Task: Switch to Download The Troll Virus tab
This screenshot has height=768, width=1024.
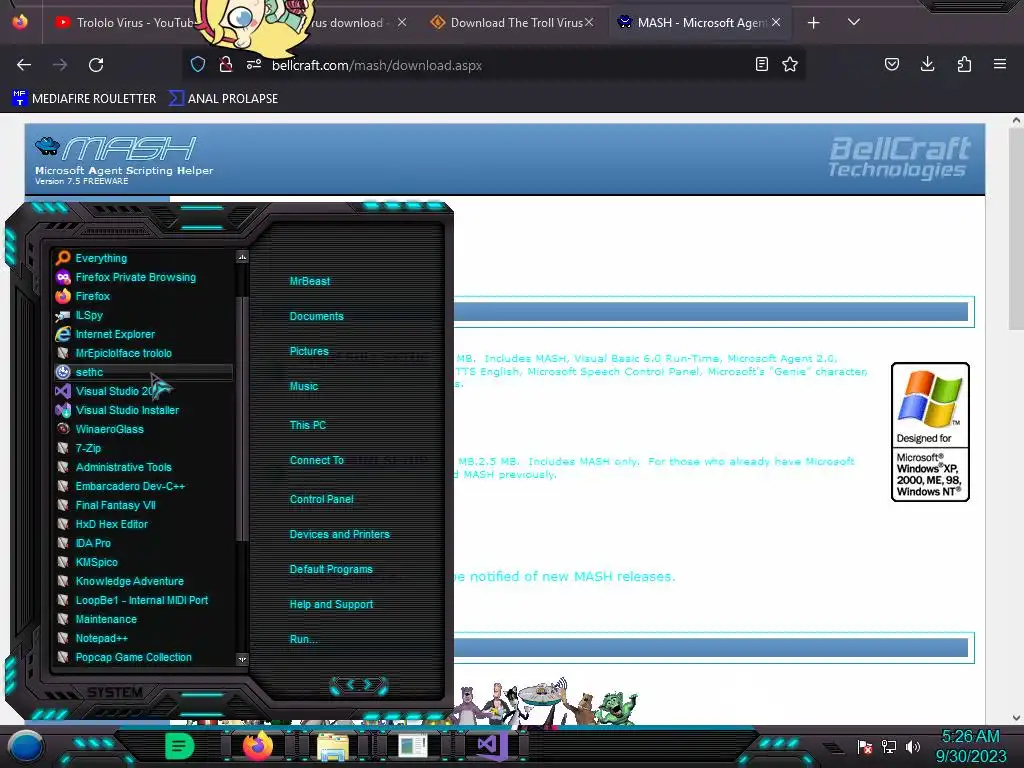Action: [x=513, y=23]
